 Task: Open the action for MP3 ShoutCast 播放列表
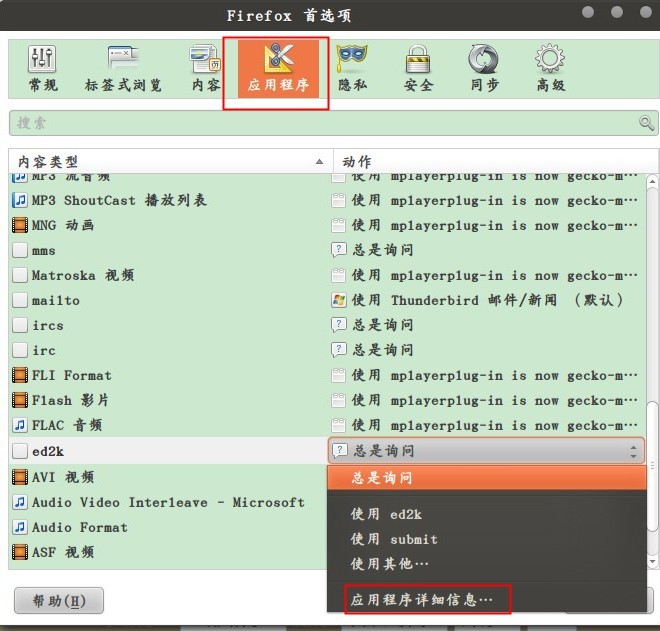(487, 200)
